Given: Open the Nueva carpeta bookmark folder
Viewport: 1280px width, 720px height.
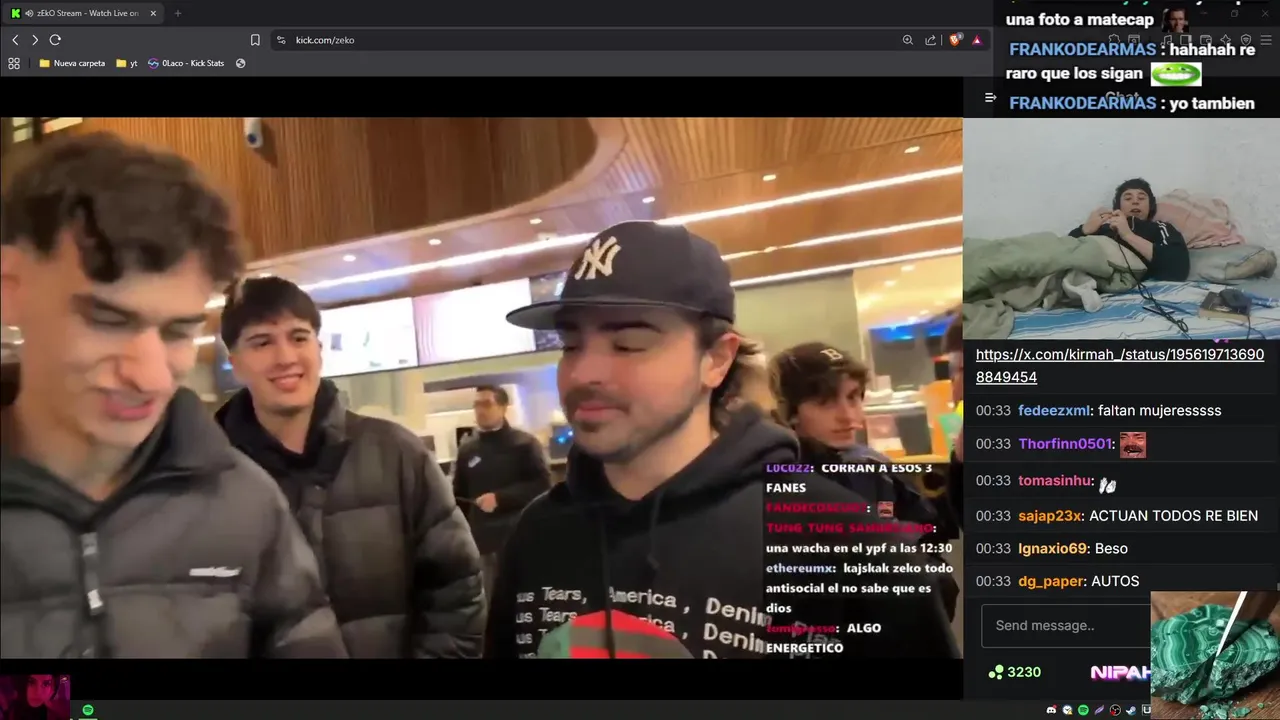Looking at the screenshot, I should (x=72, y=63).
